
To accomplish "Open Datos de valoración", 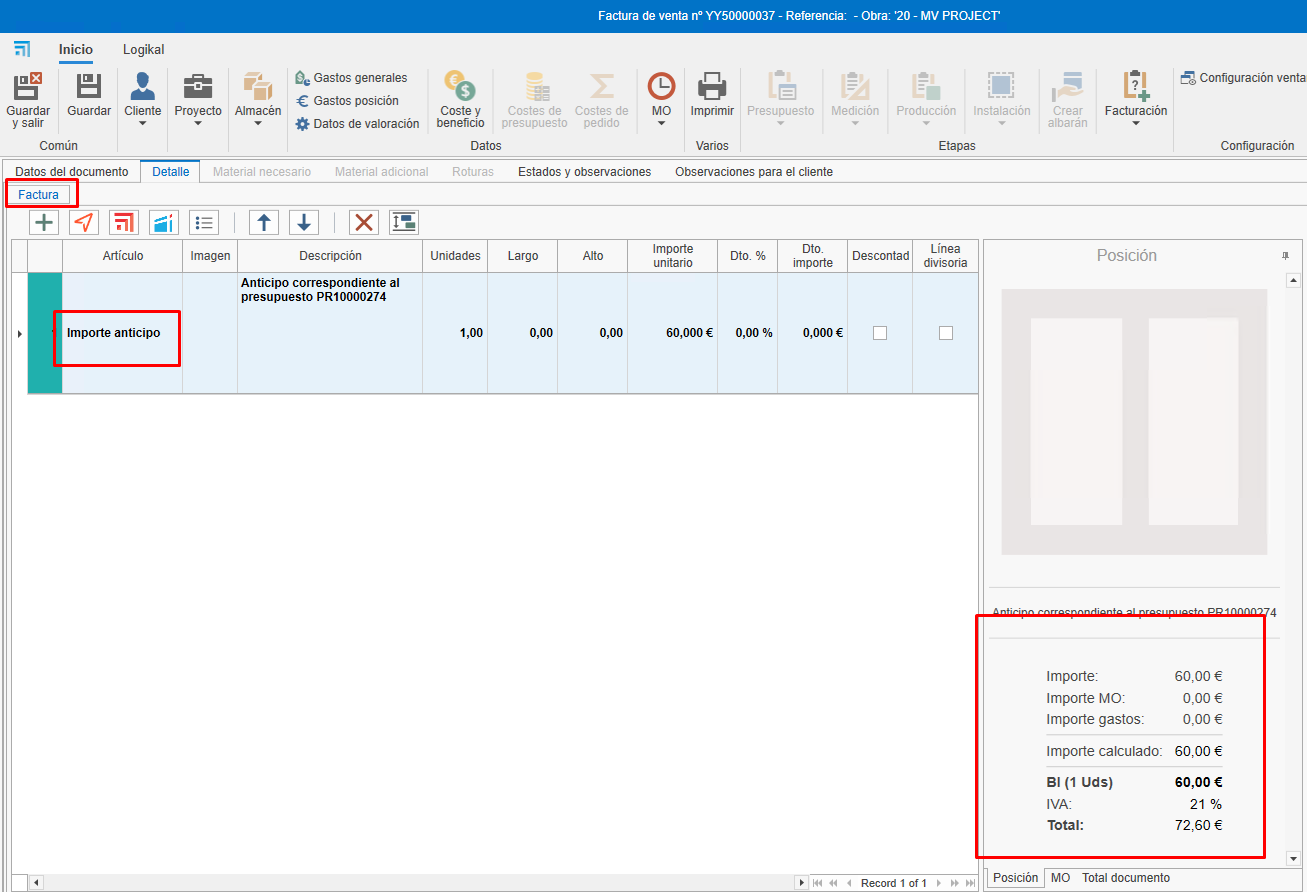I will (x=357, y=124).
